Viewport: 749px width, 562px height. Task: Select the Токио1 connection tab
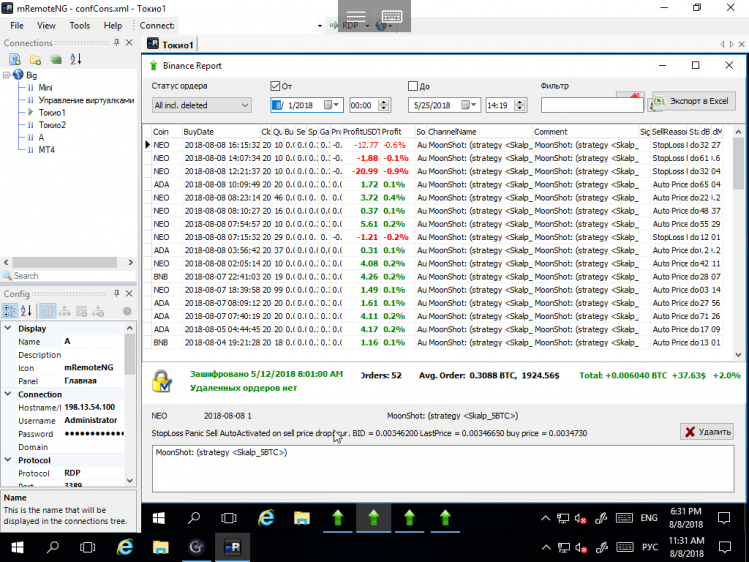coord(171,44)
